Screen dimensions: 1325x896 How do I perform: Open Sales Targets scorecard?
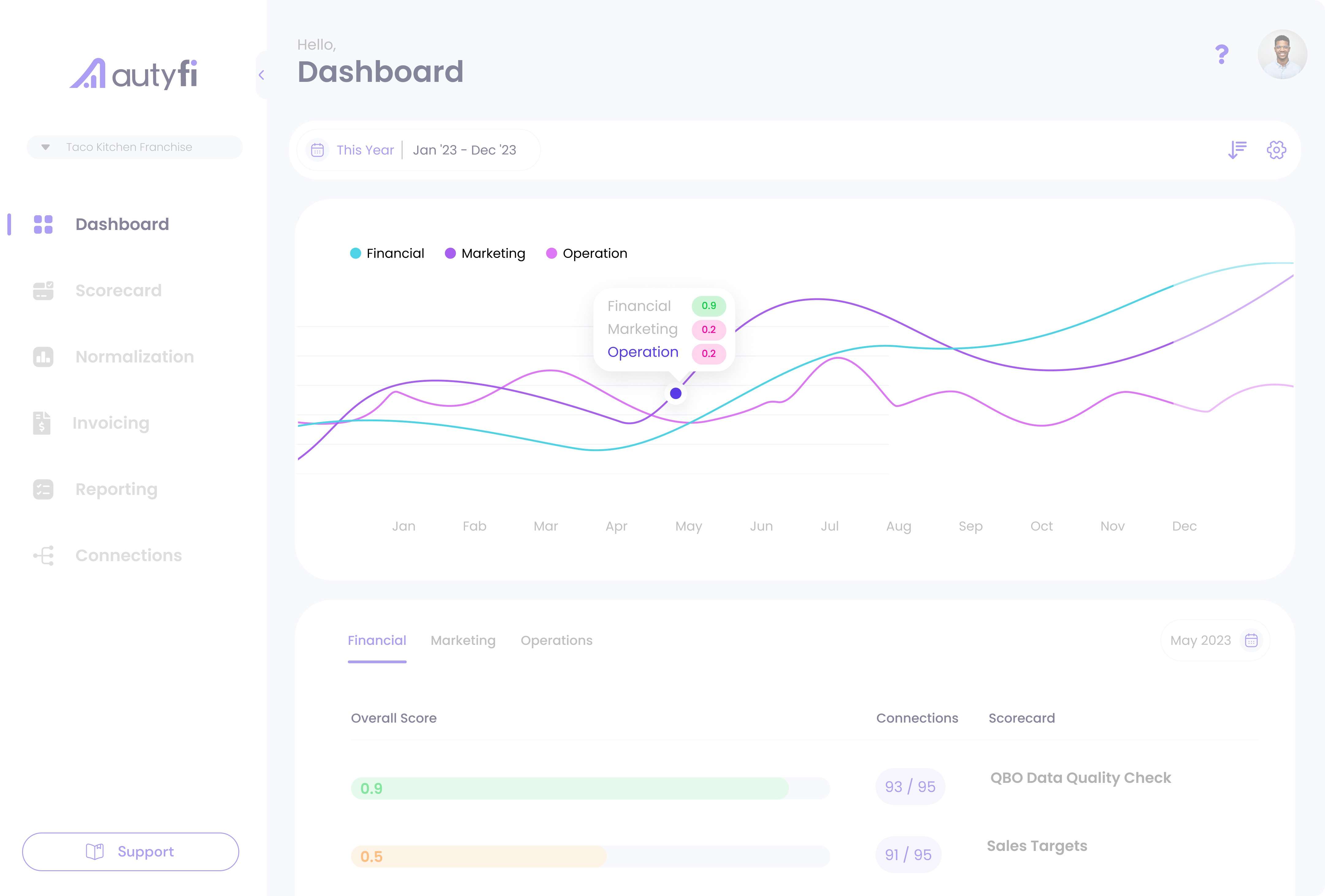[1037, 846]
